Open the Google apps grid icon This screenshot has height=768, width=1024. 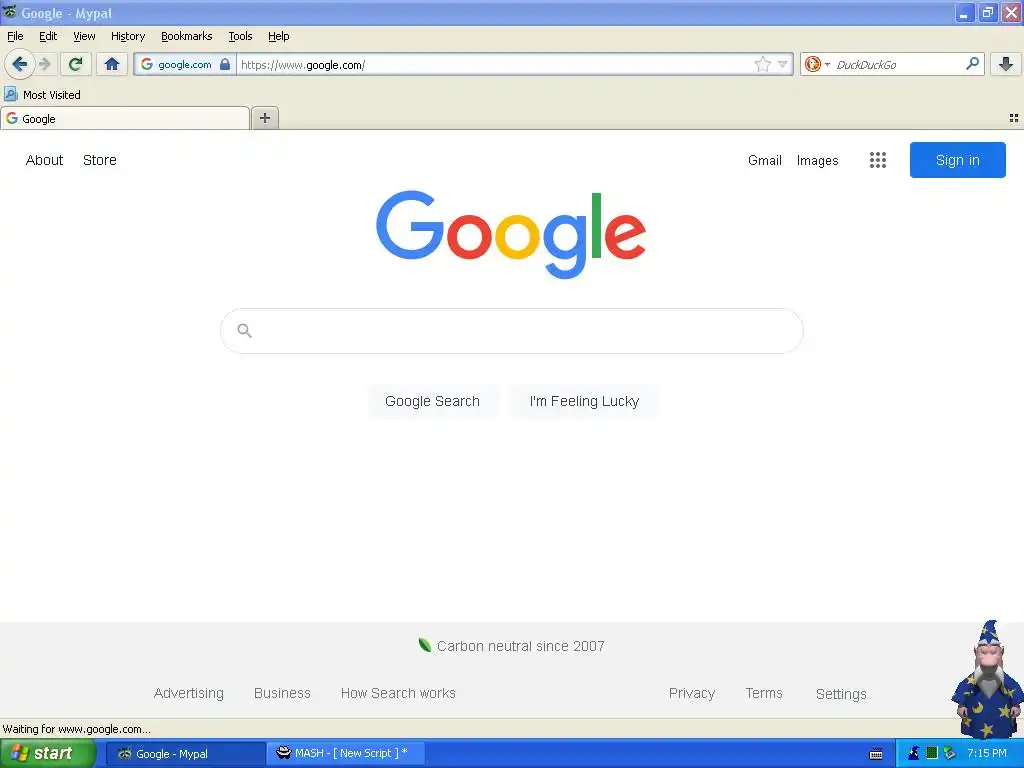click(878, 160)
